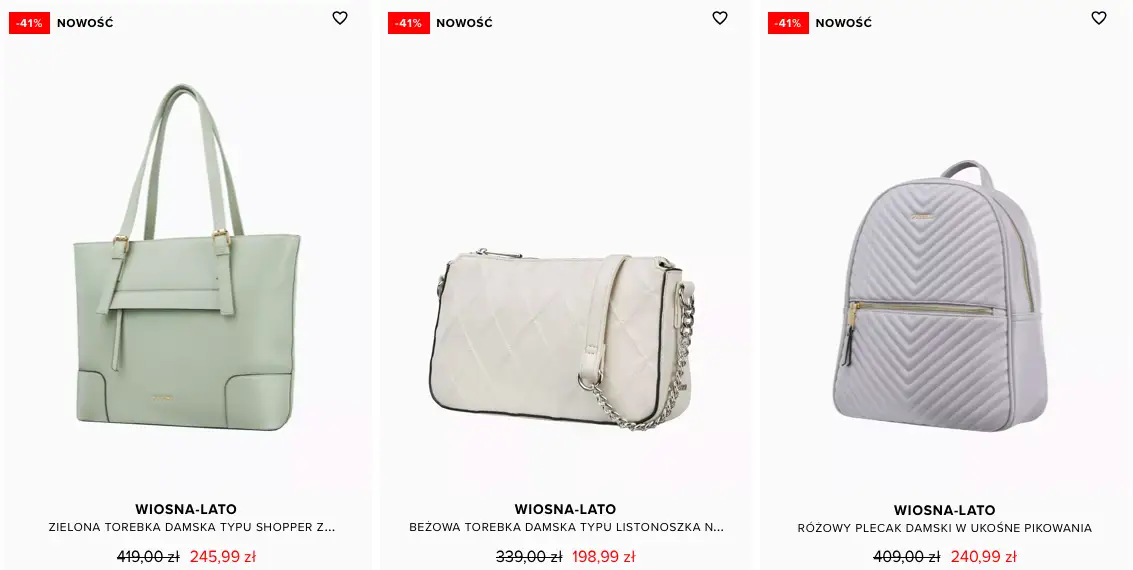
Task: Click the sale price 198,99 zł
Action: 603,557
